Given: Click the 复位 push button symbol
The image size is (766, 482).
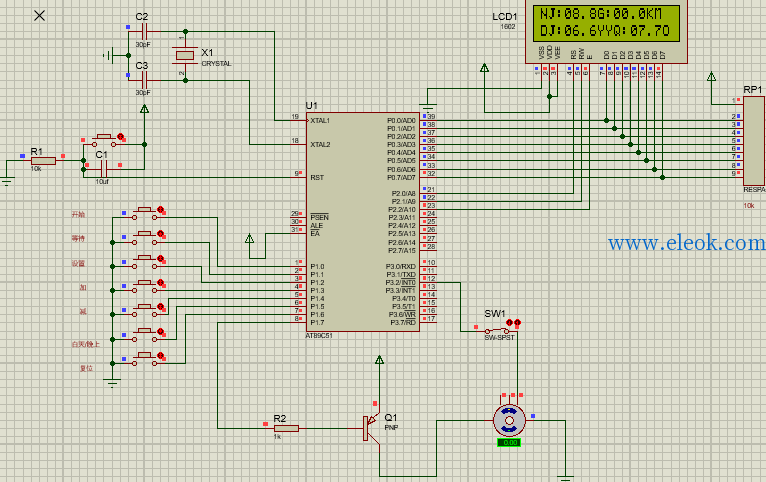Looking at the screenshot, I should pos(145,359).
